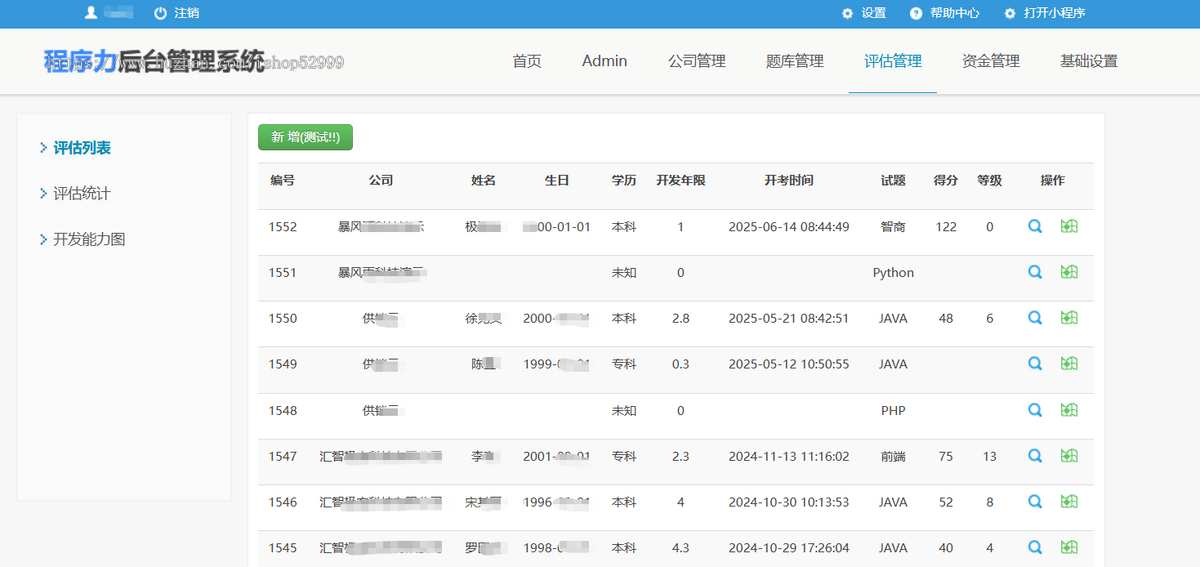This screenshot has width=1200, height=567.
Task: Click the 开发年限 column header
Action: pos(681,181)
